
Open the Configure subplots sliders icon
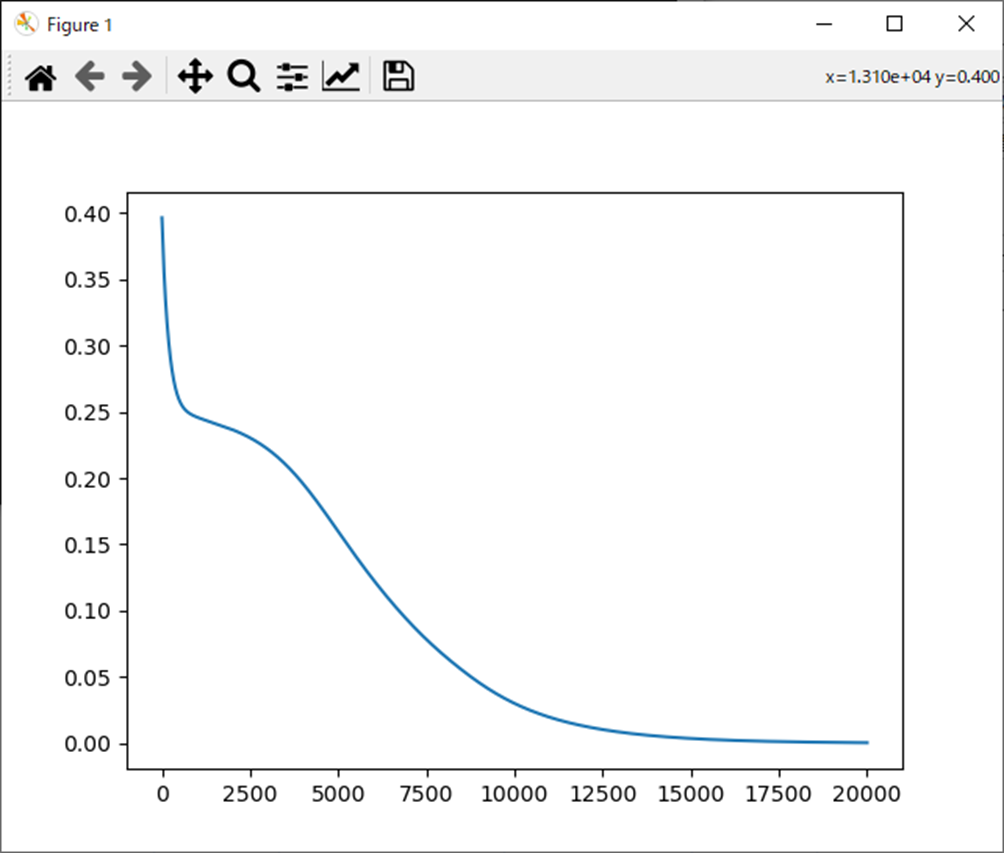pyautogui.click(x=292, y=77)
